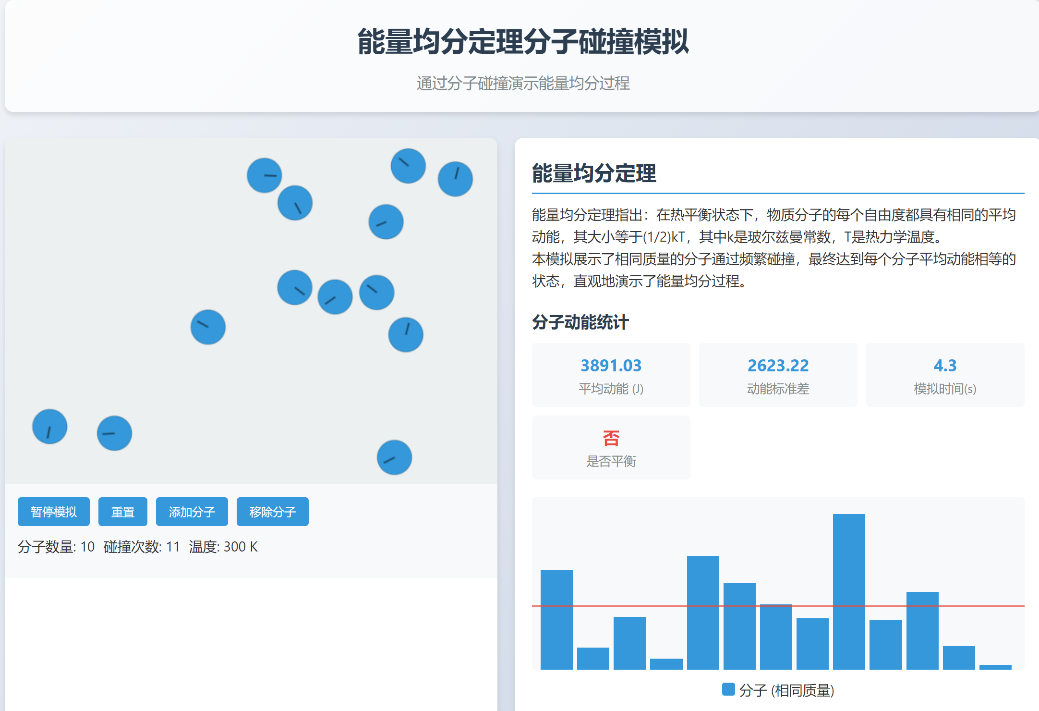Select the 平均动能 statistic card
This screenshot has width=1039, height=711.
click(611, 375)
